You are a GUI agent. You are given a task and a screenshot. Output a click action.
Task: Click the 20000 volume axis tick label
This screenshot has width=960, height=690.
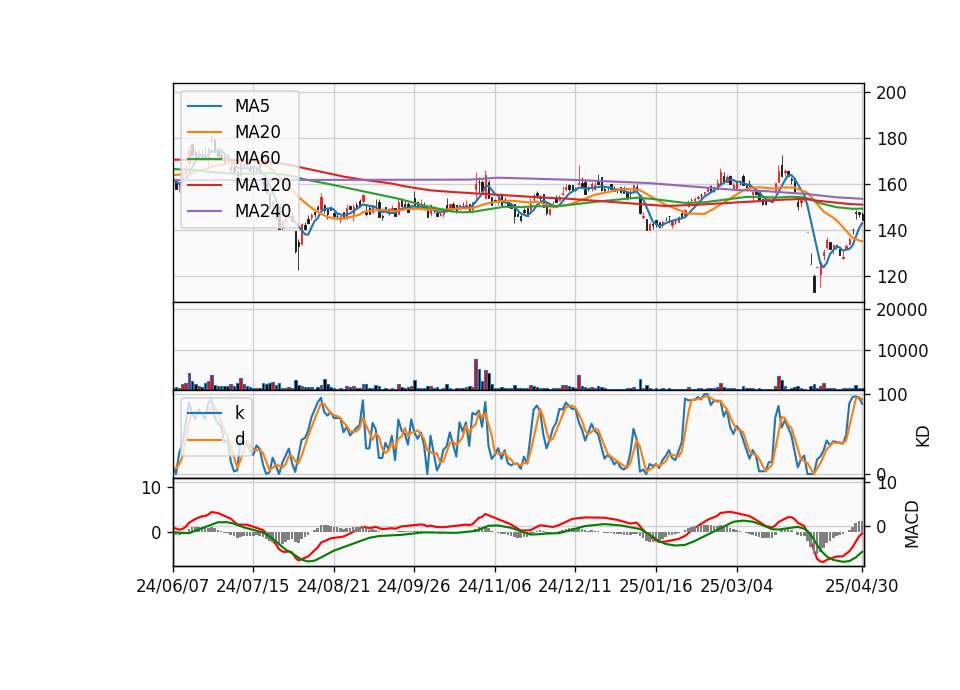coord(902,310)
